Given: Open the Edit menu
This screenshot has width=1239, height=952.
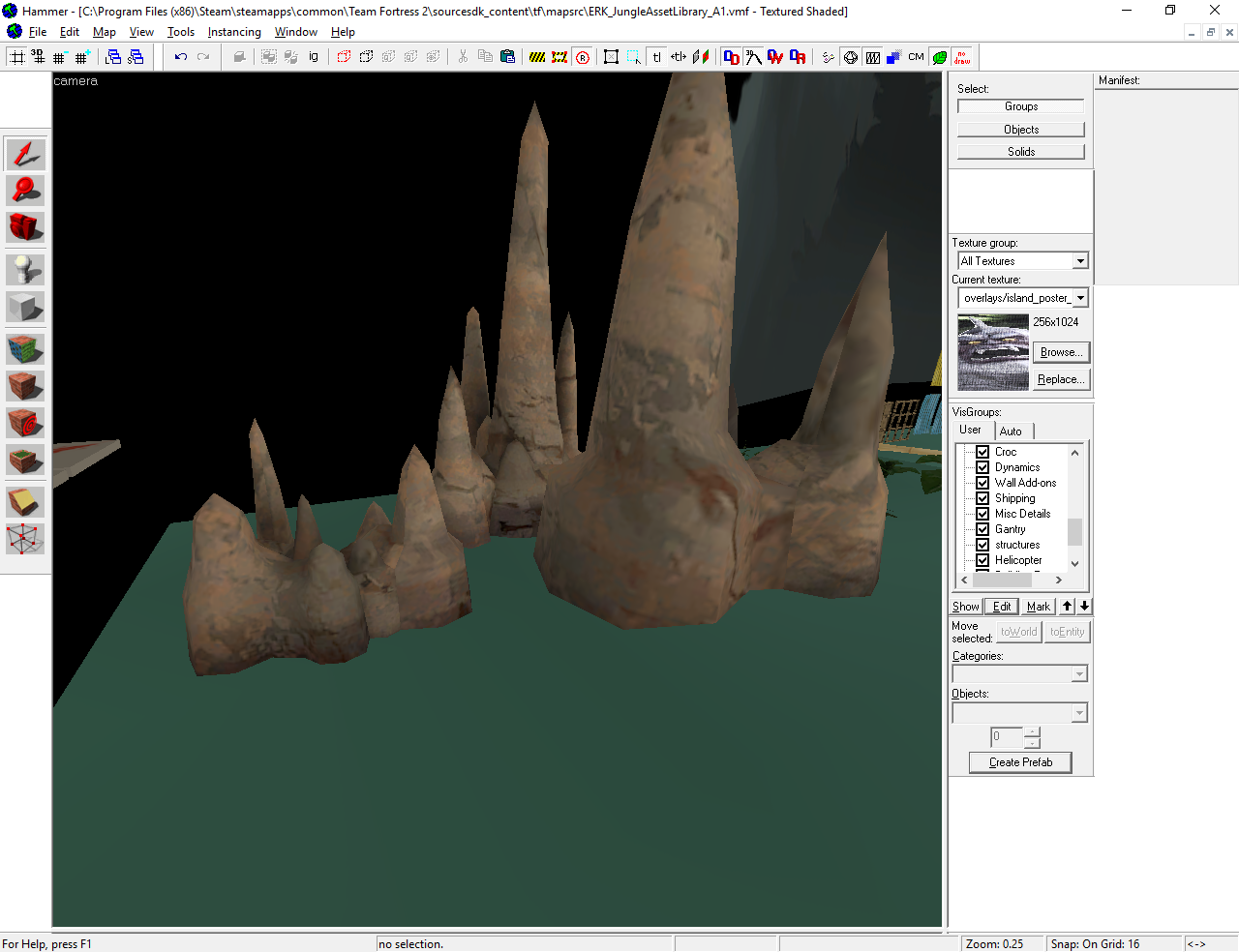Looking at the screenshot, I should point(70,32).
